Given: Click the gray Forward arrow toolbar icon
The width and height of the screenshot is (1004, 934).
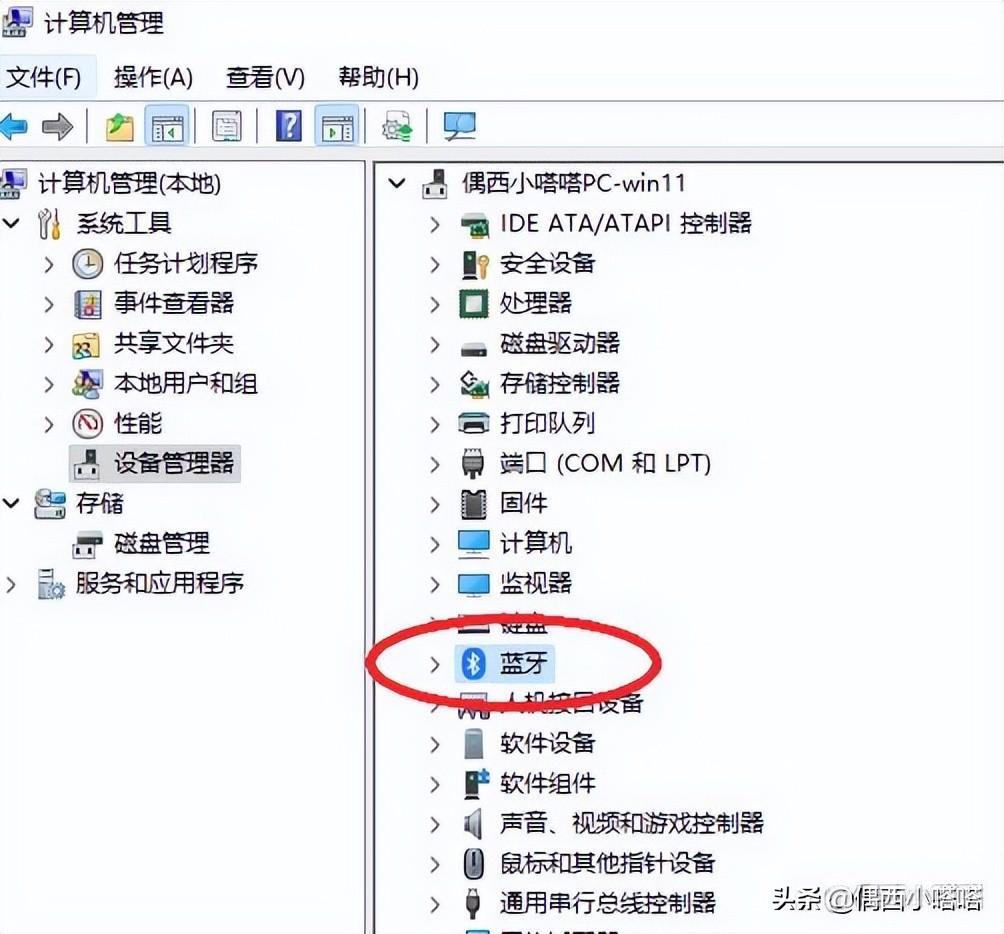Looking at the screenshot, I should click(x=58, y=127).
